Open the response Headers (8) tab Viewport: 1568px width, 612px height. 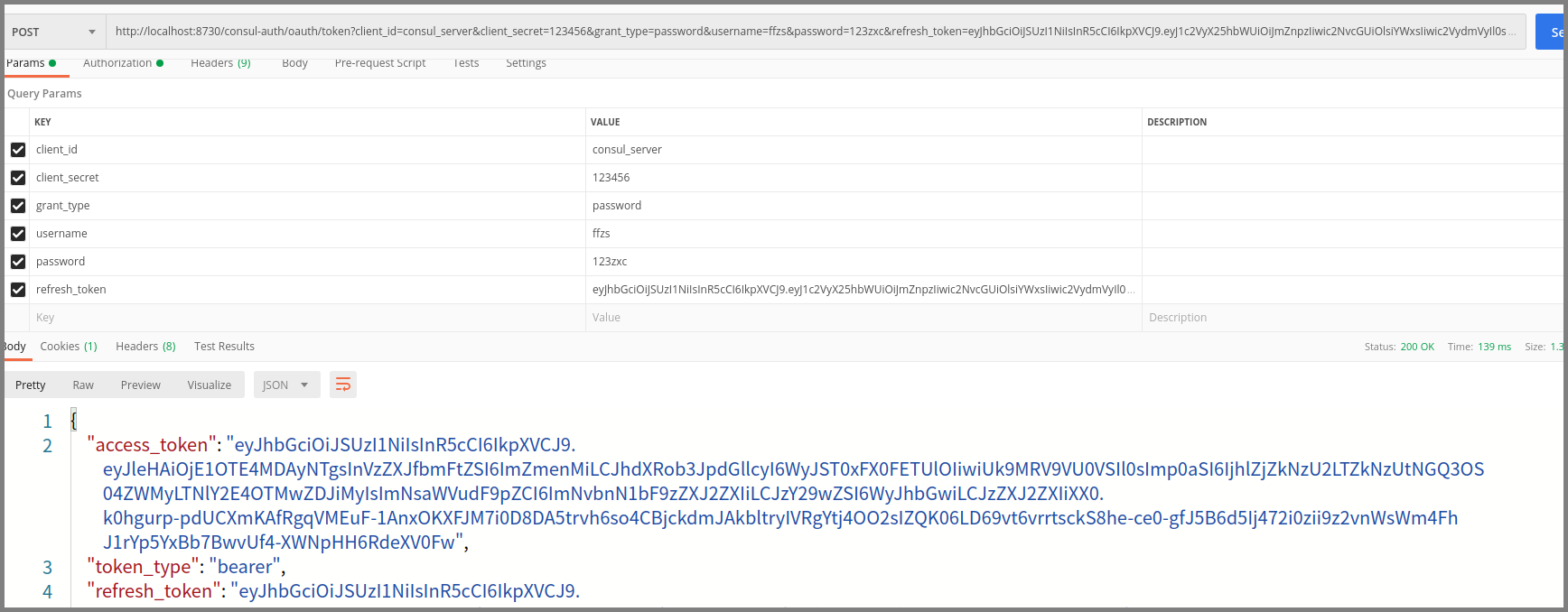click(x=145, y=347)
